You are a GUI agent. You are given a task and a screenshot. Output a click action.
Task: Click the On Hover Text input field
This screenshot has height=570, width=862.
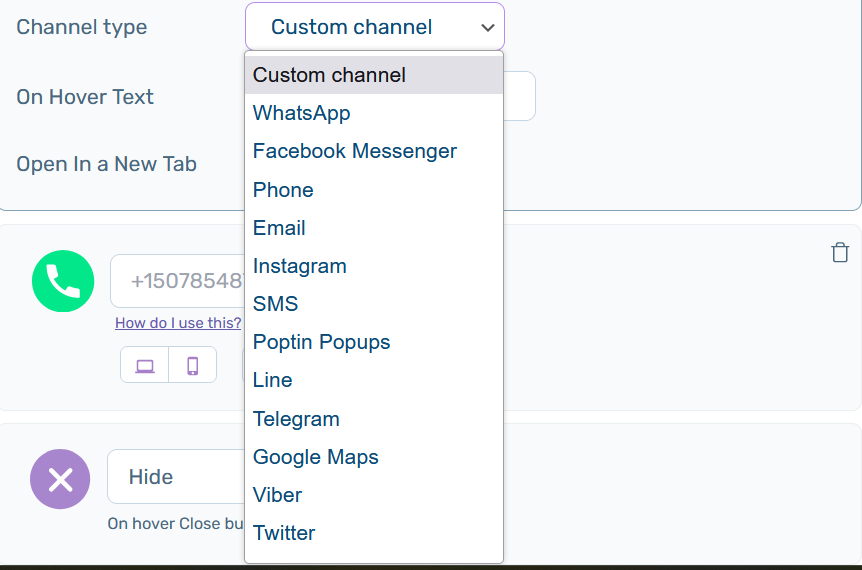(x=519, y=96)
